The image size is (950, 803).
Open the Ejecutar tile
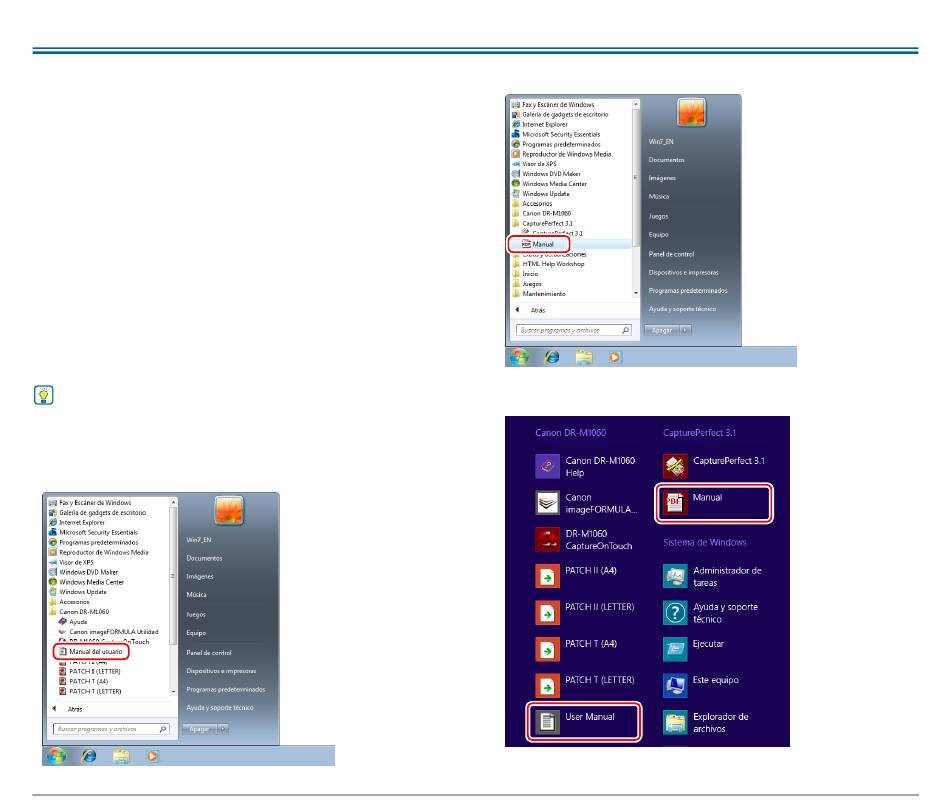point(694,648)
